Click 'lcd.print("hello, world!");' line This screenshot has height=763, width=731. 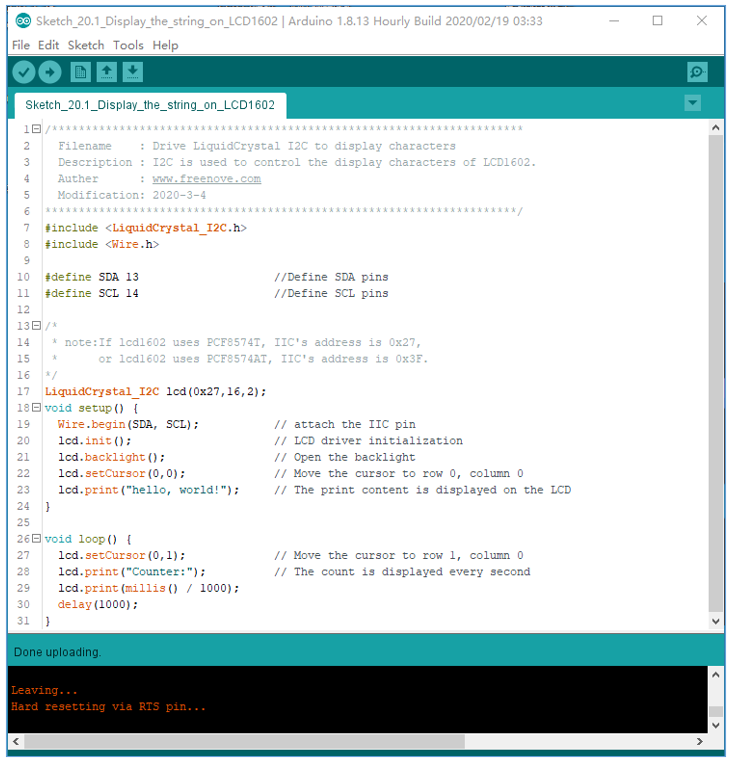[149, 490]
